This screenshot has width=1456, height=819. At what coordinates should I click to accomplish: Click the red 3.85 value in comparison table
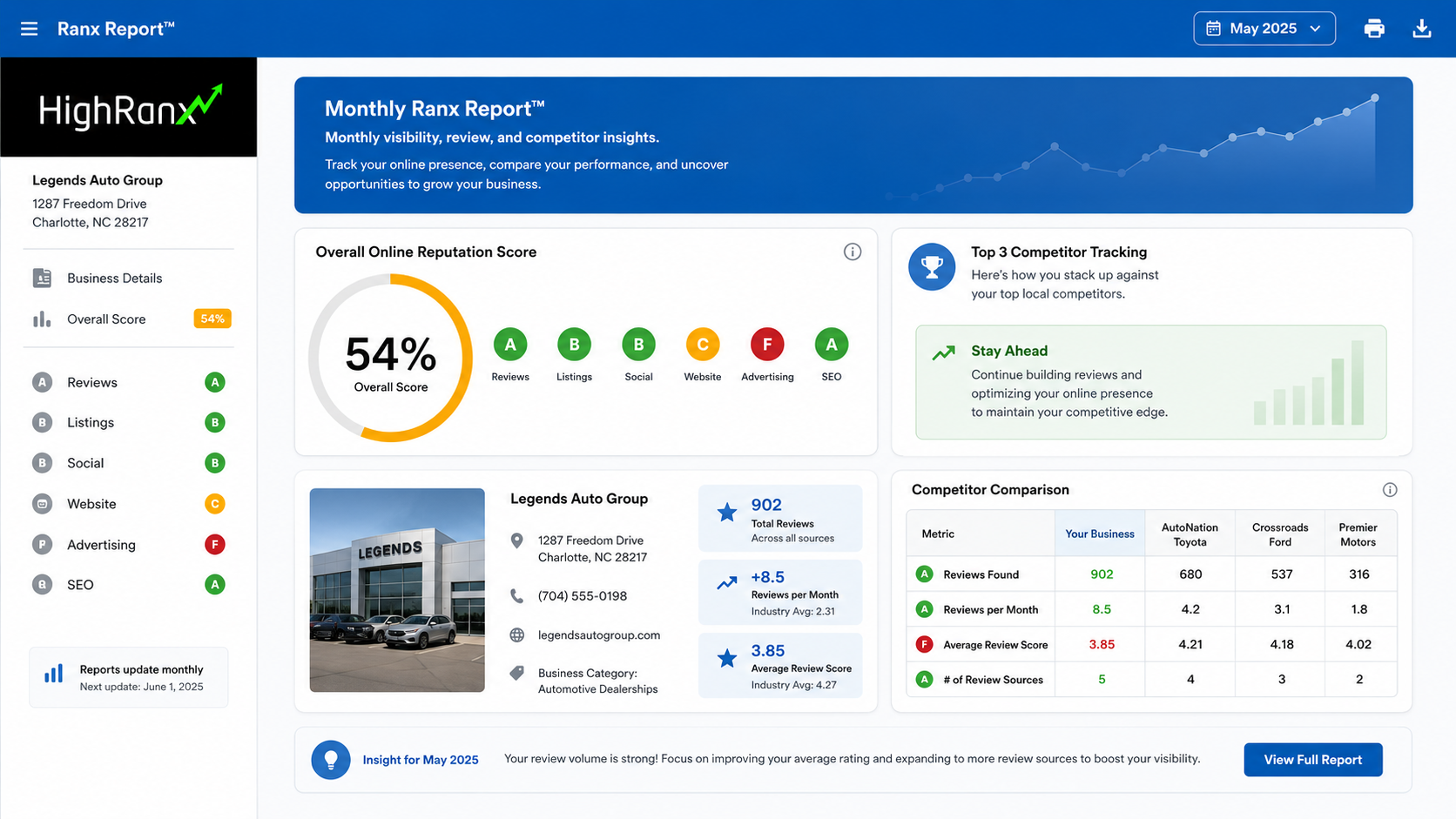click(x=1102, y=645)
